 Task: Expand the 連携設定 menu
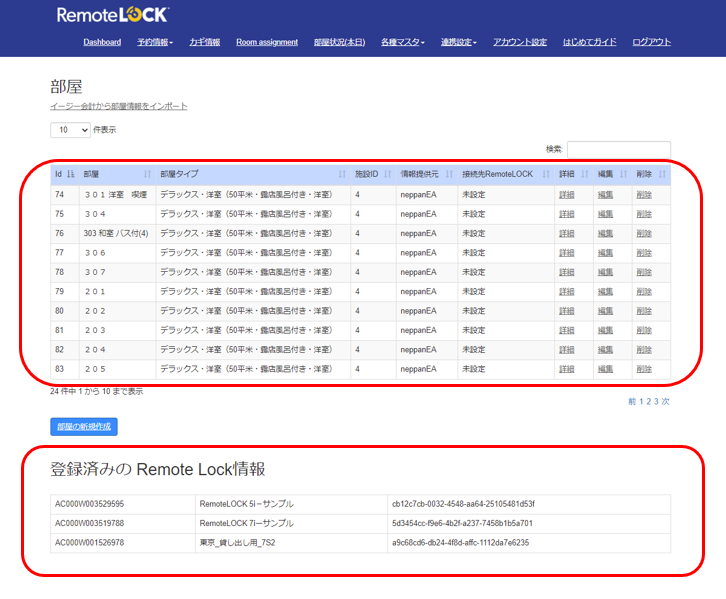[458, 42]
